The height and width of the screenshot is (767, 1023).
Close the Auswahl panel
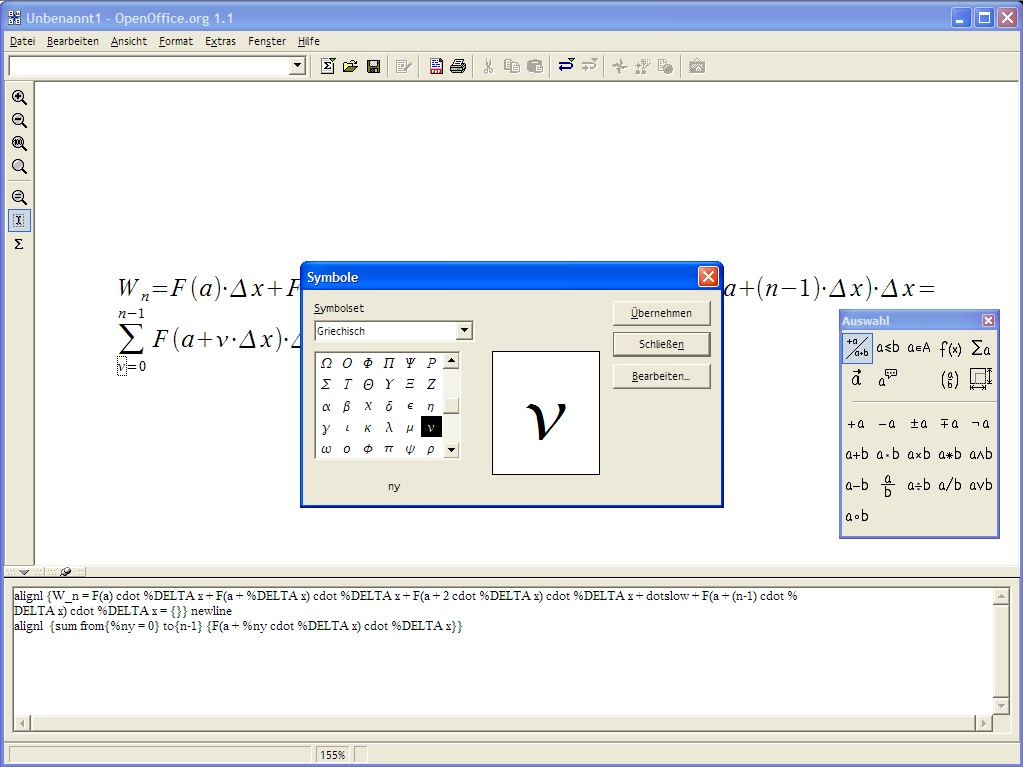[988, 321]
